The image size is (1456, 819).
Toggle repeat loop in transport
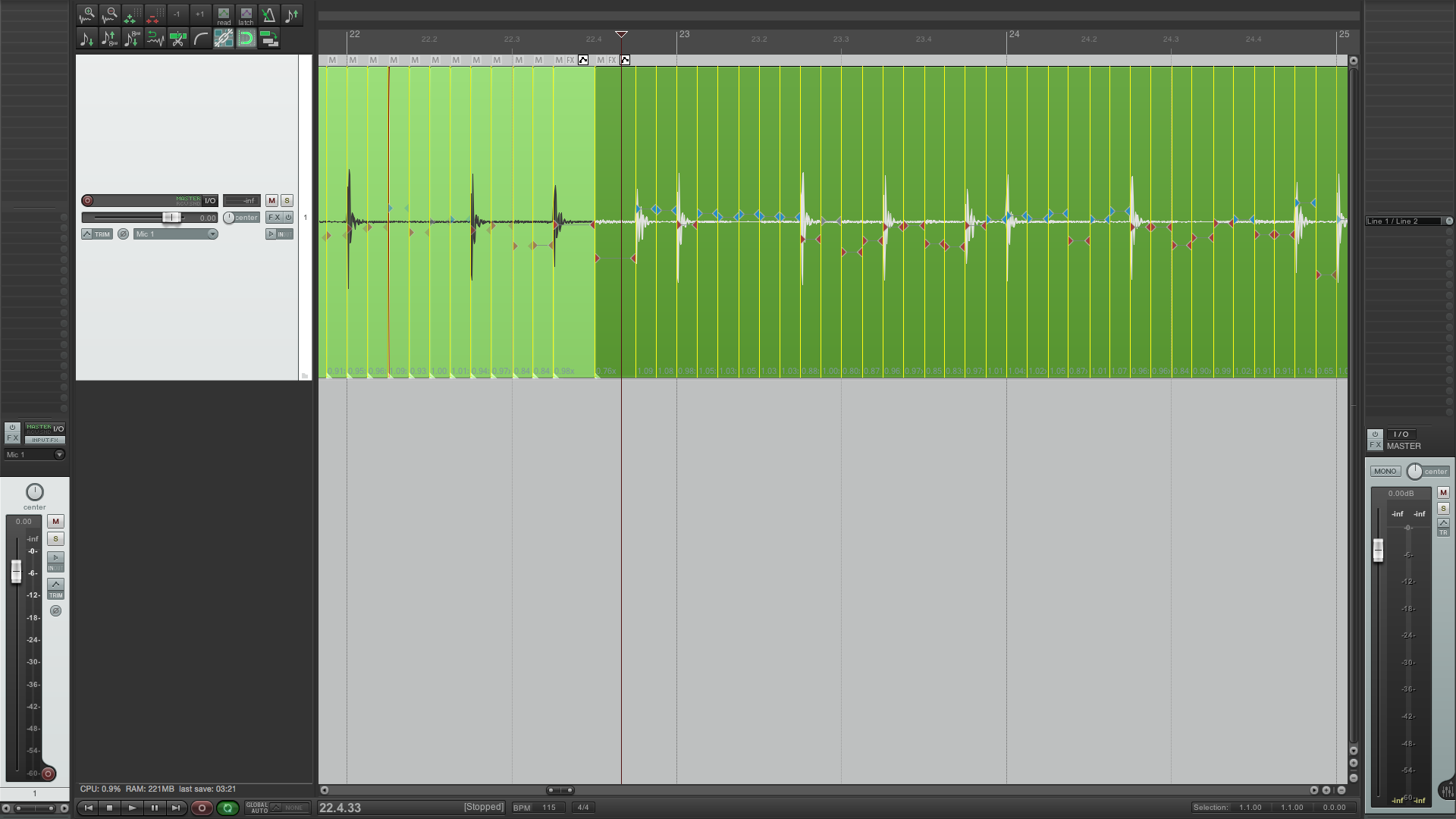227,808
